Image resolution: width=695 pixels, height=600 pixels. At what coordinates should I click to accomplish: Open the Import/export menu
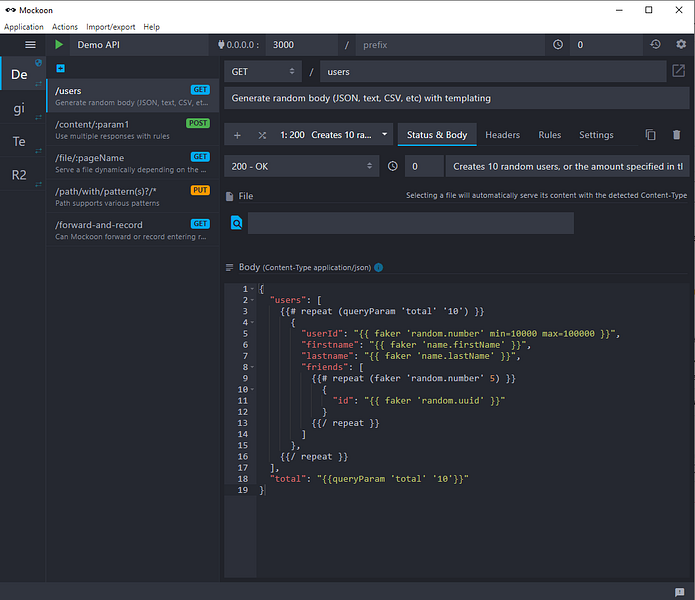110,27
